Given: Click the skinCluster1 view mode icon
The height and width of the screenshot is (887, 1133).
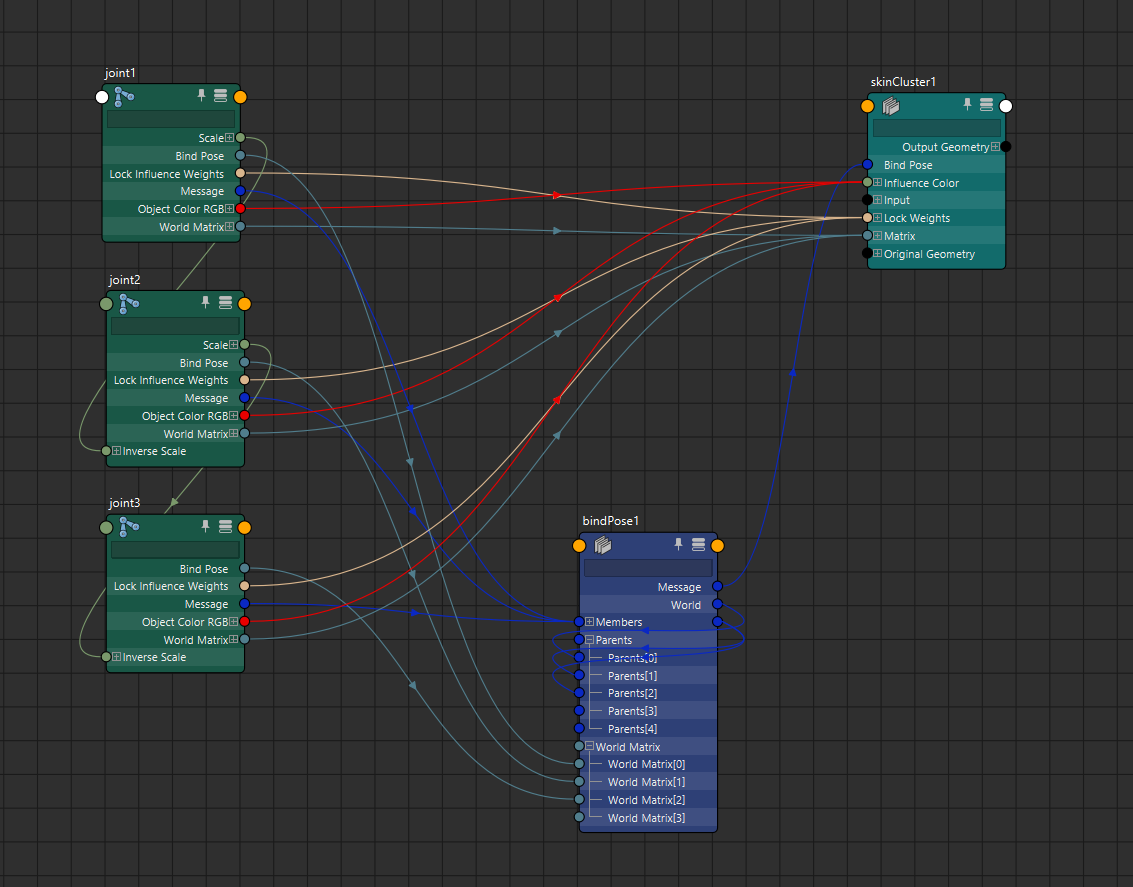Looking at the screenshot, I should (986, 104).
